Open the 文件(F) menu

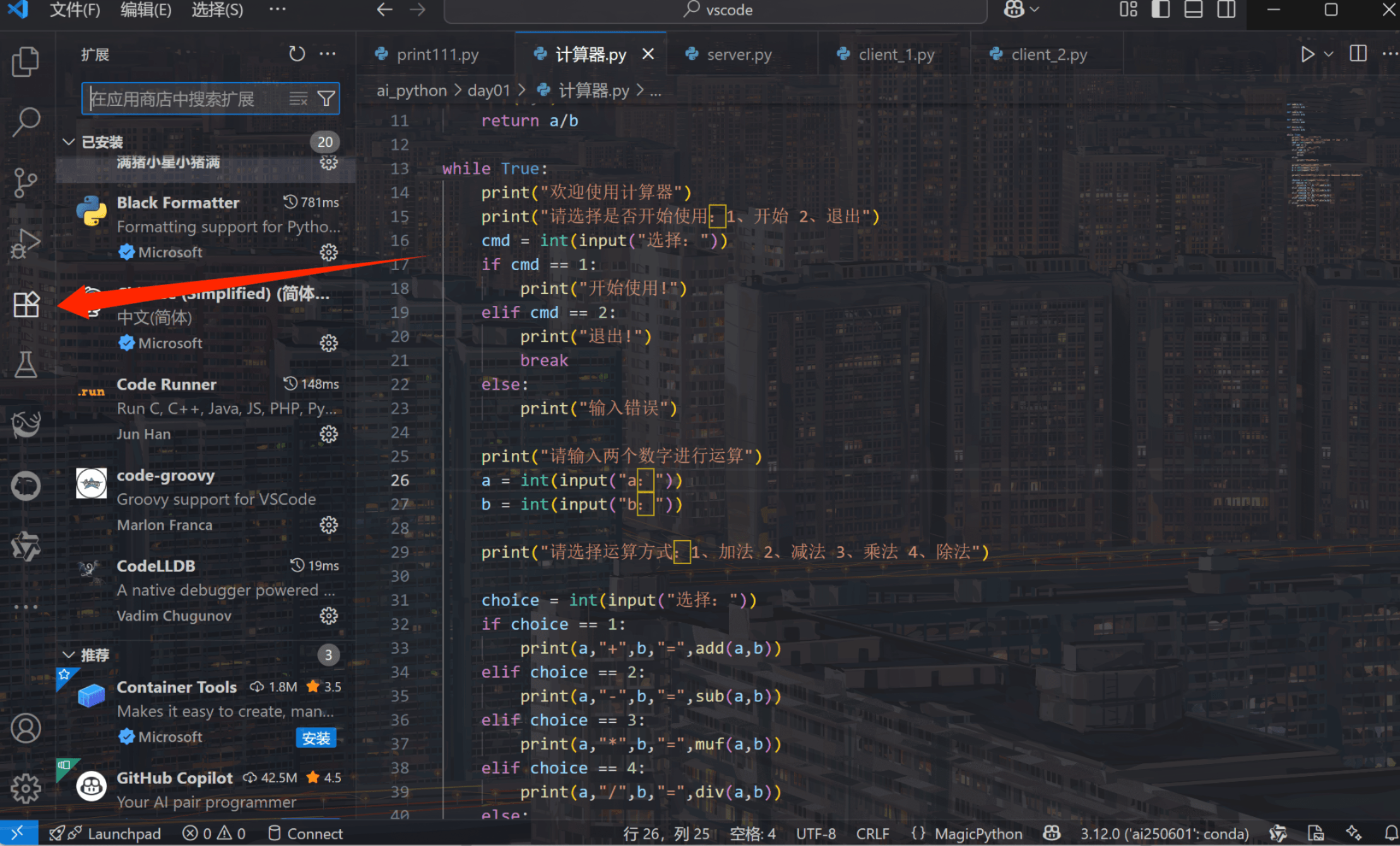pos(74,10)
